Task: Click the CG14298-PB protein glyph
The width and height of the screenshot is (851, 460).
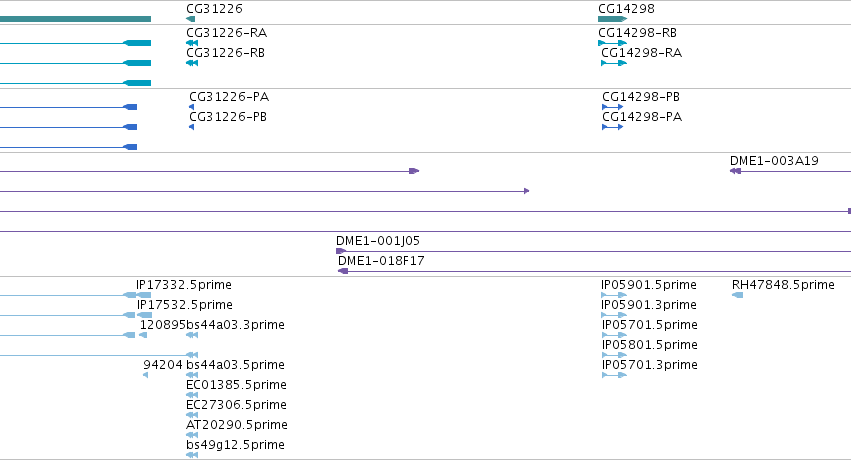Action: [613, 107]
